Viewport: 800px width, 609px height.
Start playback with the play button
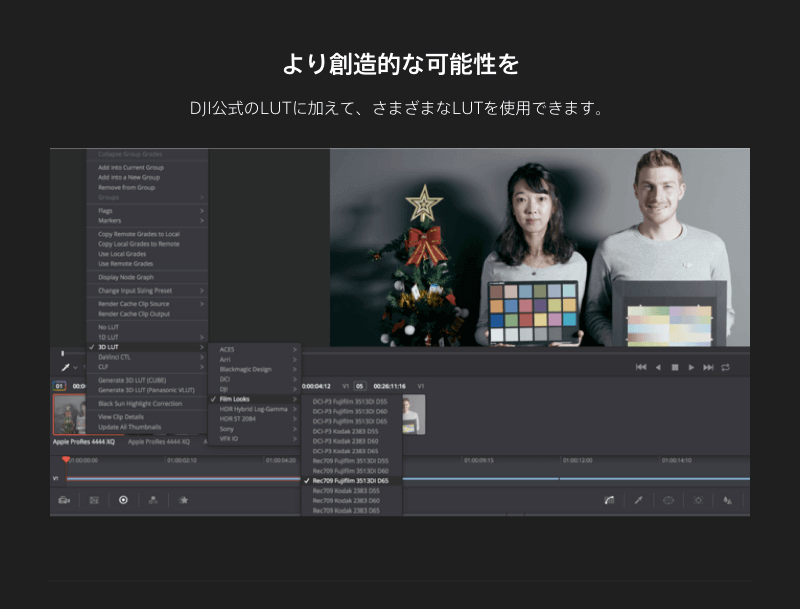(x=691, y=367)
